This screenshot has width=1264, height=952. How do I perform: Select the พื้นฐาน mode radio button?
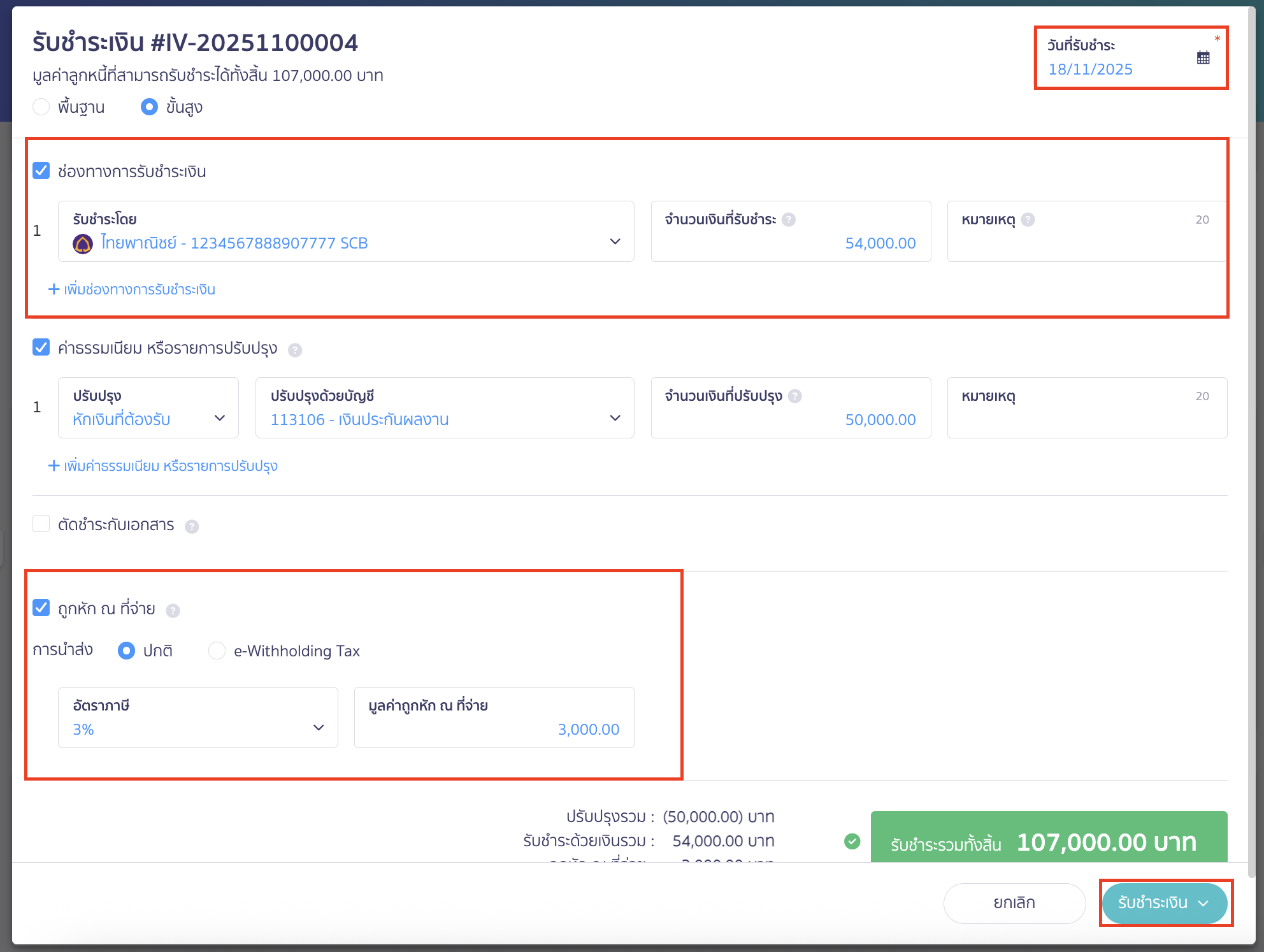[x=41, y=107]
